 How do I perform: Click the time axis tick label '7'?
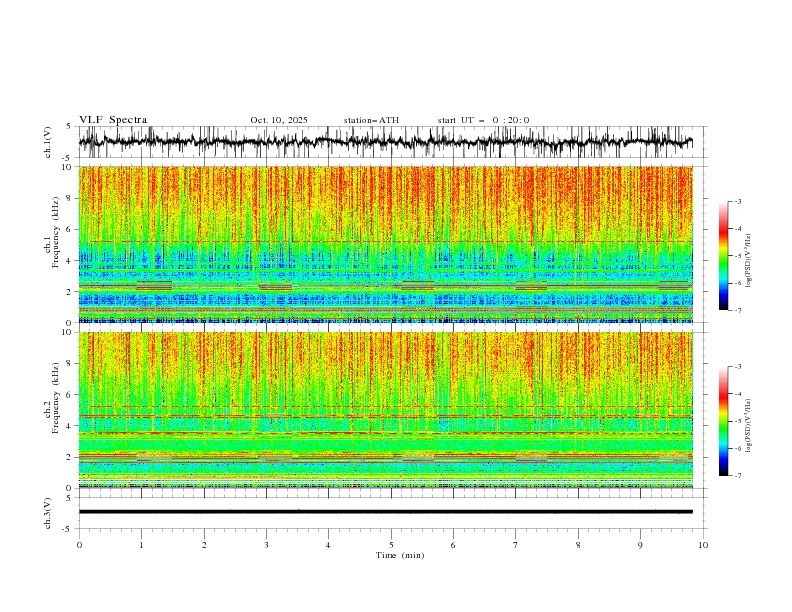tap(516, 545)
